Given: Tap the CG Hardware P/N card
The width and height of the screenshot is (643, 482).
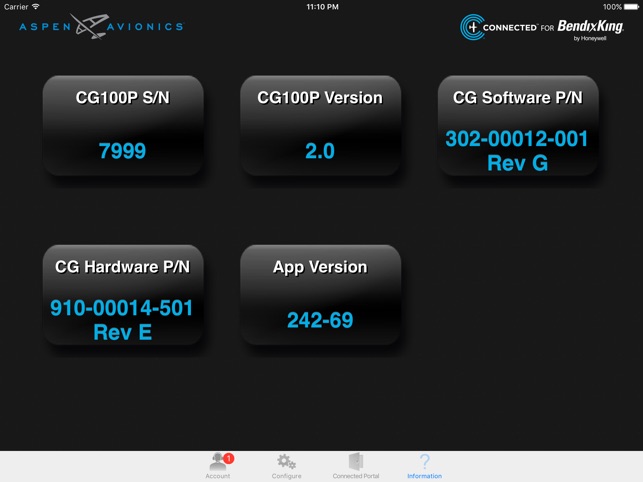Looking at the screenshot, I should (123, 295).
